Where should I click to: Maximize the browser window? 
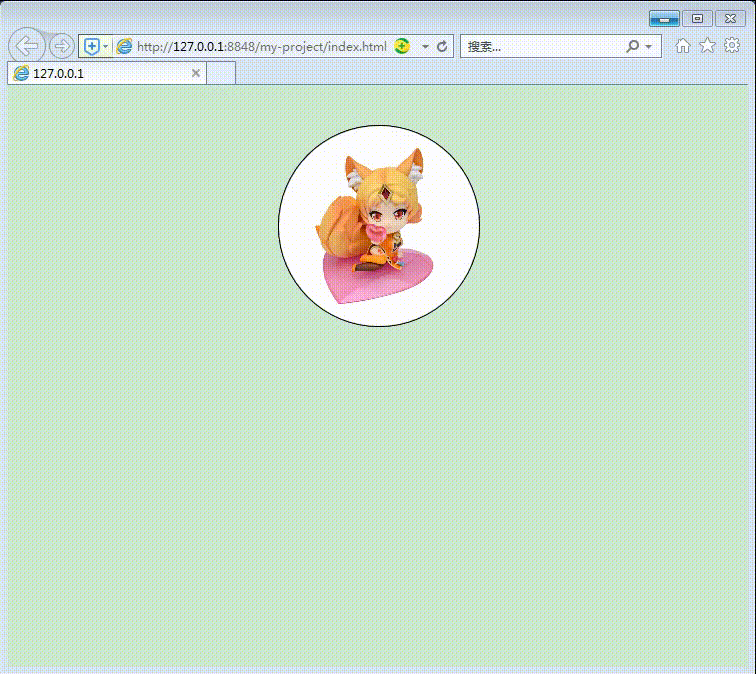[697, 19]
